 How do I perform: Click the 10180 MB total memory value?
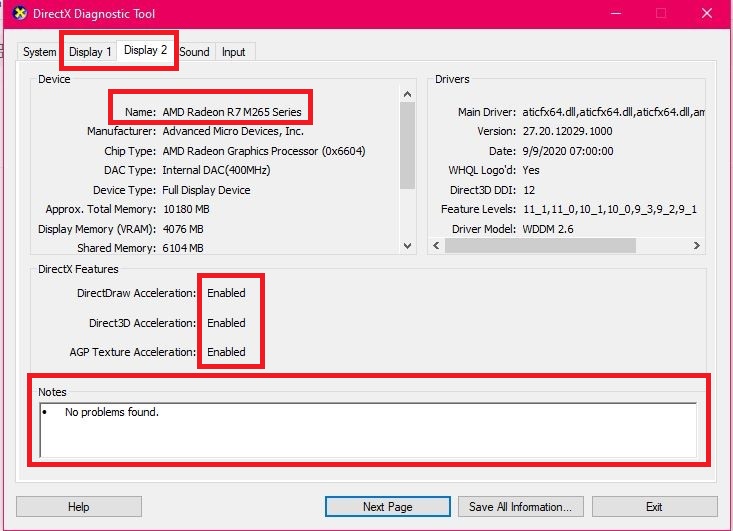(x=186, y=209)
